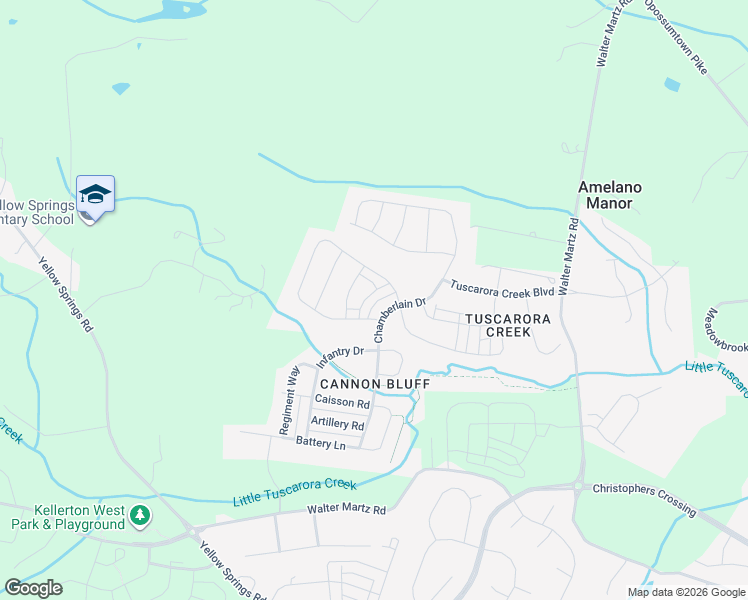Screen dimensions: 748x600
Task: Open the Google logo link
Action: tap(33, 588)
